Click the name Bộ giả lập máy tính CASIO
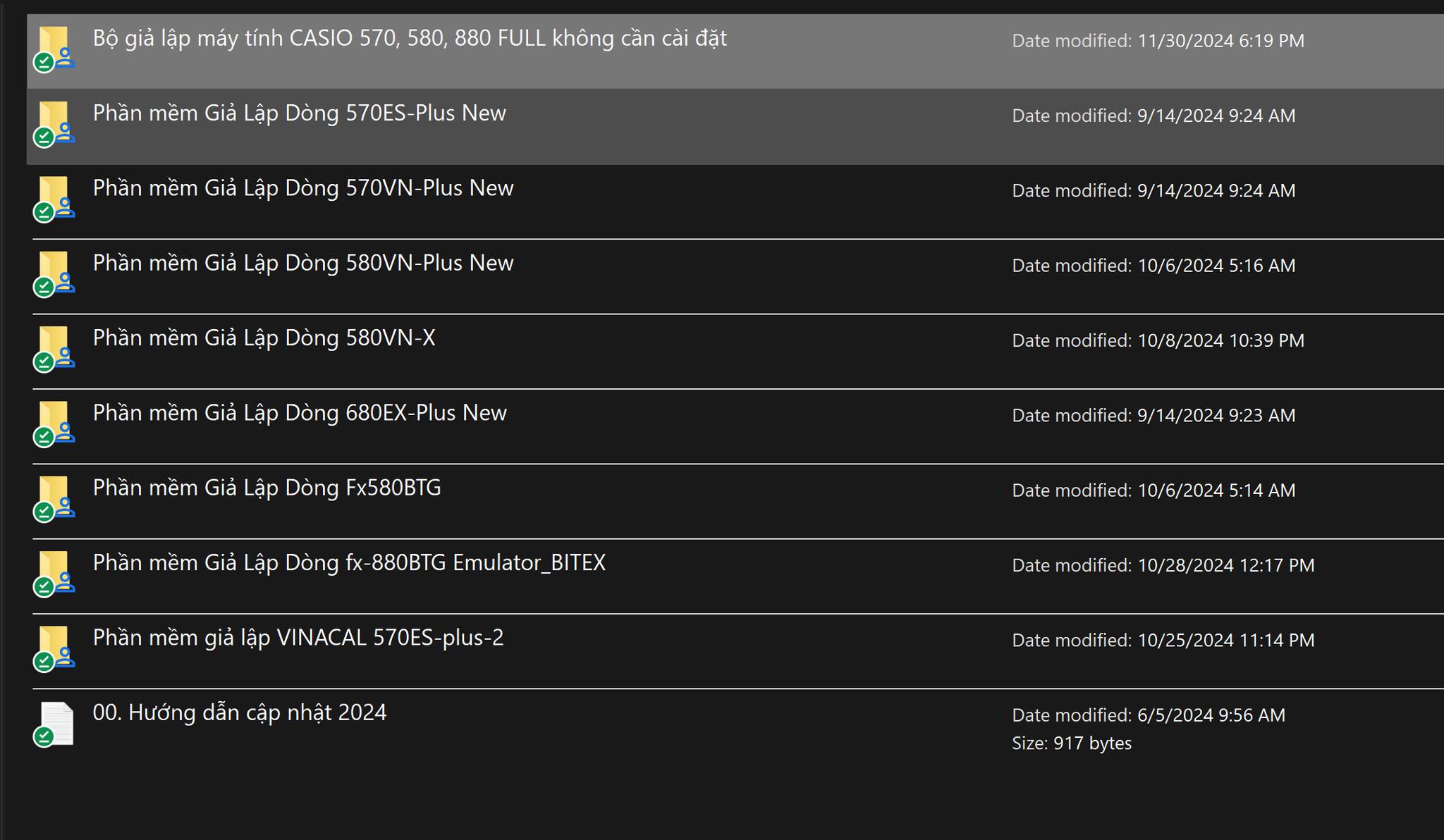This screenshot has height=840, width=1444. [410, 38]
